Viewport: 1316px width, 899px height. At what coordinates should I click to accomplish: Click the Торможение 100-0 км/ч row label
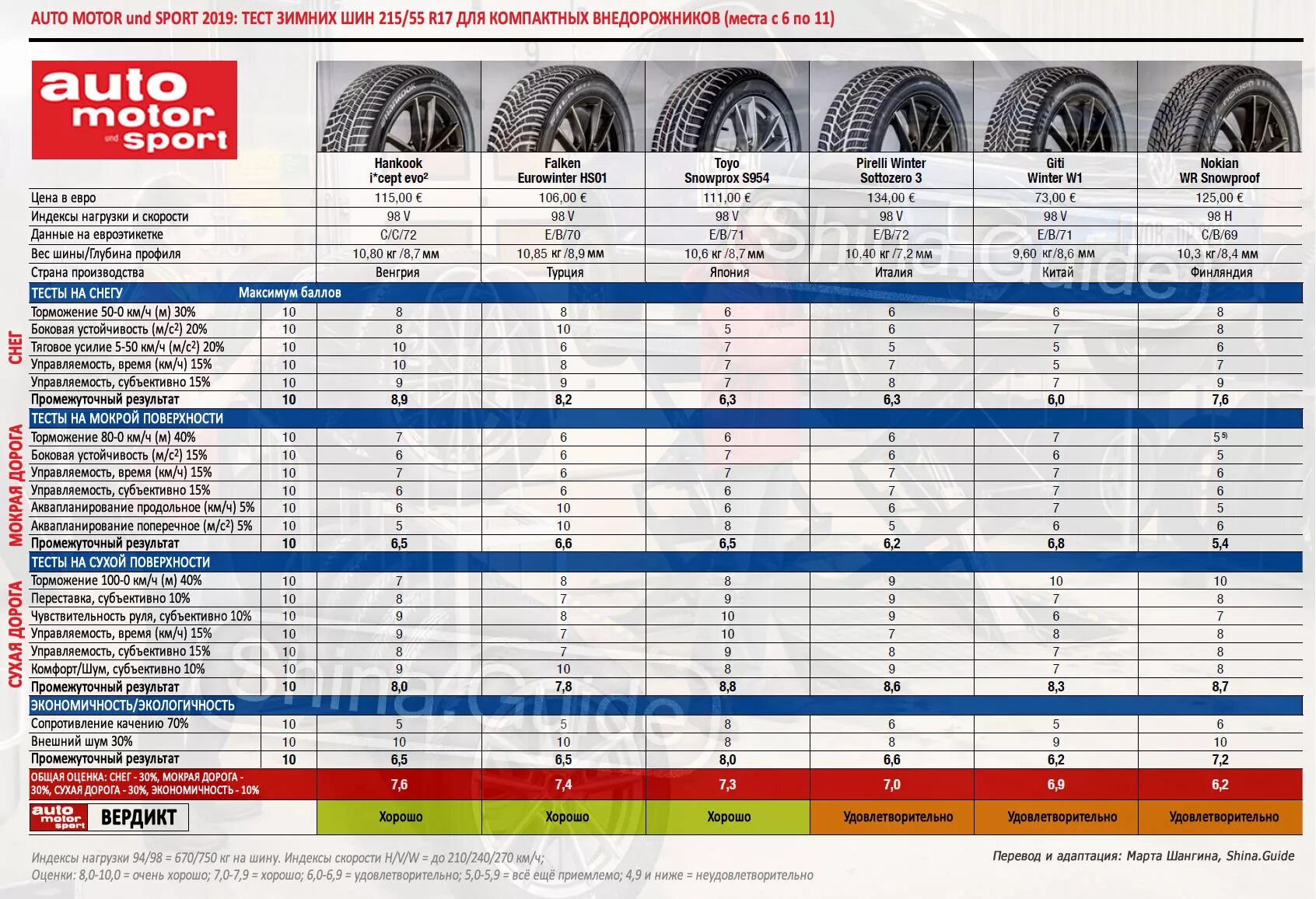(117, 580)
